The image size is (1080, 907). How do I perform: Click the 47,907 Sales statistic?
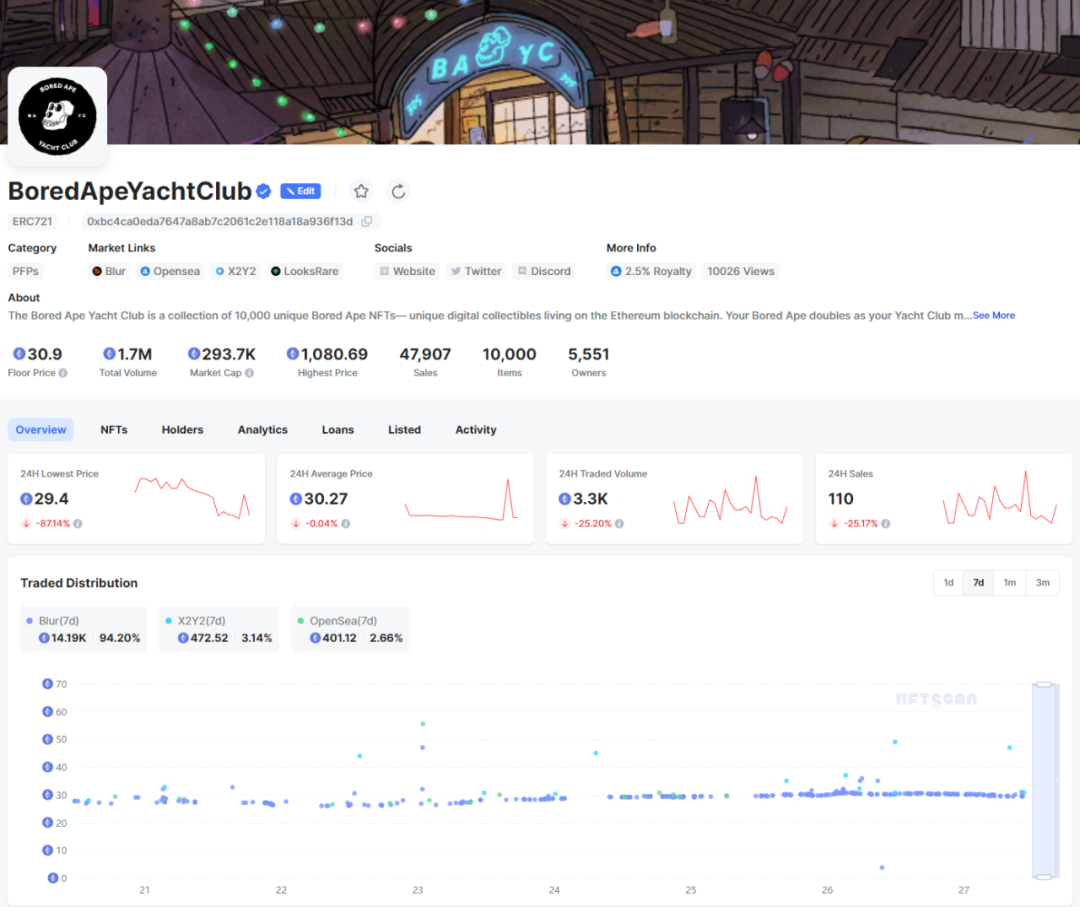tap(425, 362)
